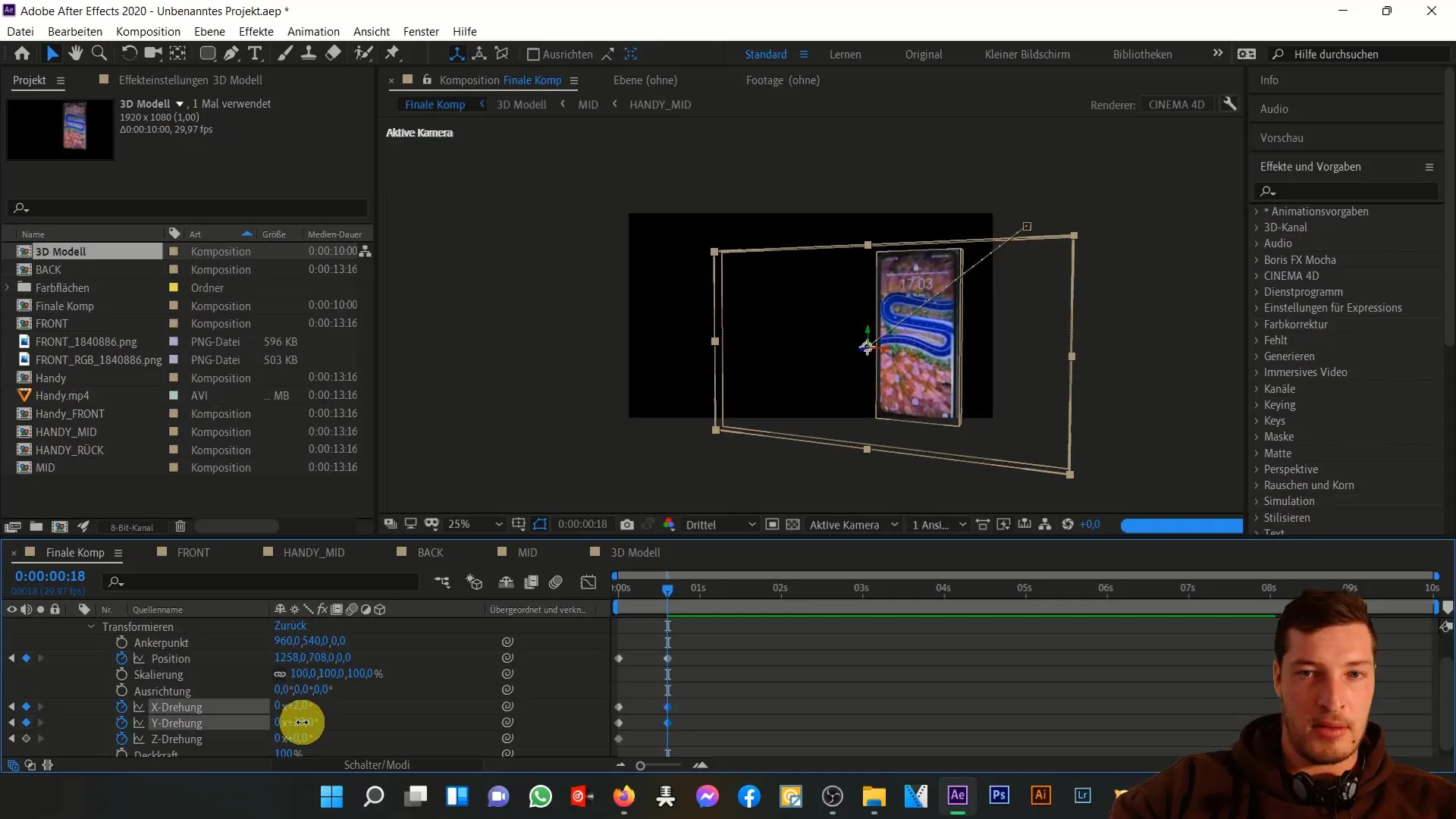Open the Komposition menu
The height and width of the screenshot is (819, 1456).
[147, 31]
